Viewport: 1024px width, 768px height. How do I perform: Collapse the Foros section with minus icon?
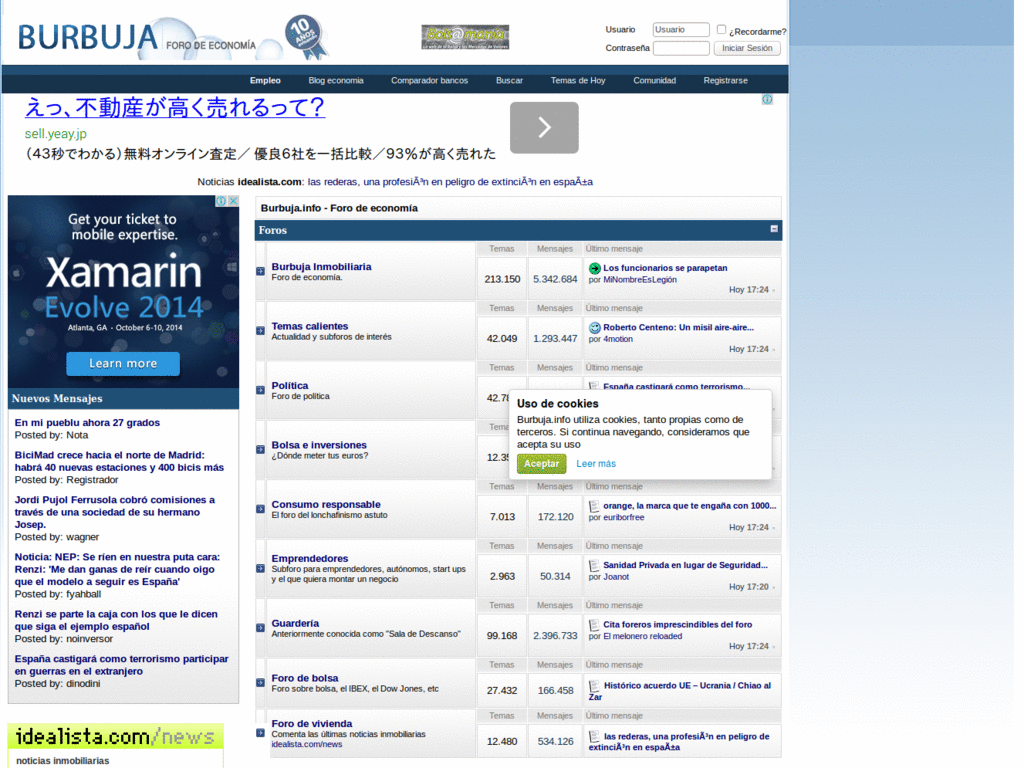pos(773,229)
